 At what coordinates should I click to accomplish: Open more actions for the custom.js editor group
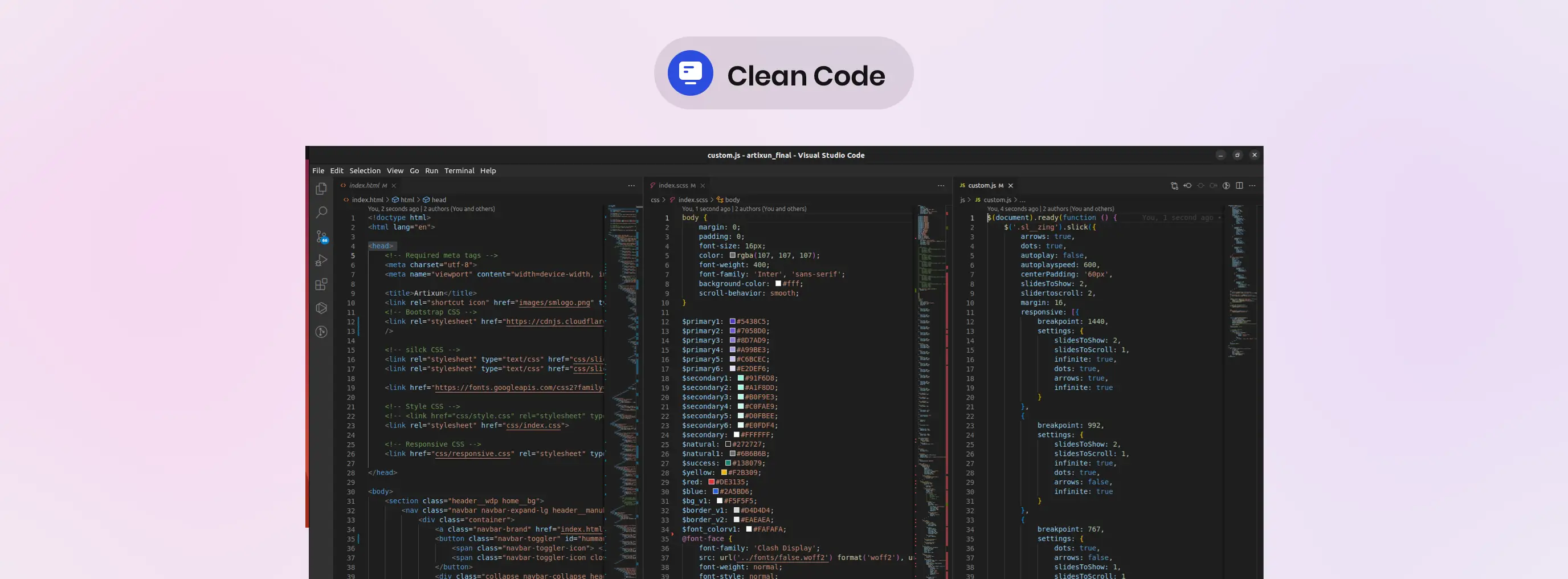1252,186
